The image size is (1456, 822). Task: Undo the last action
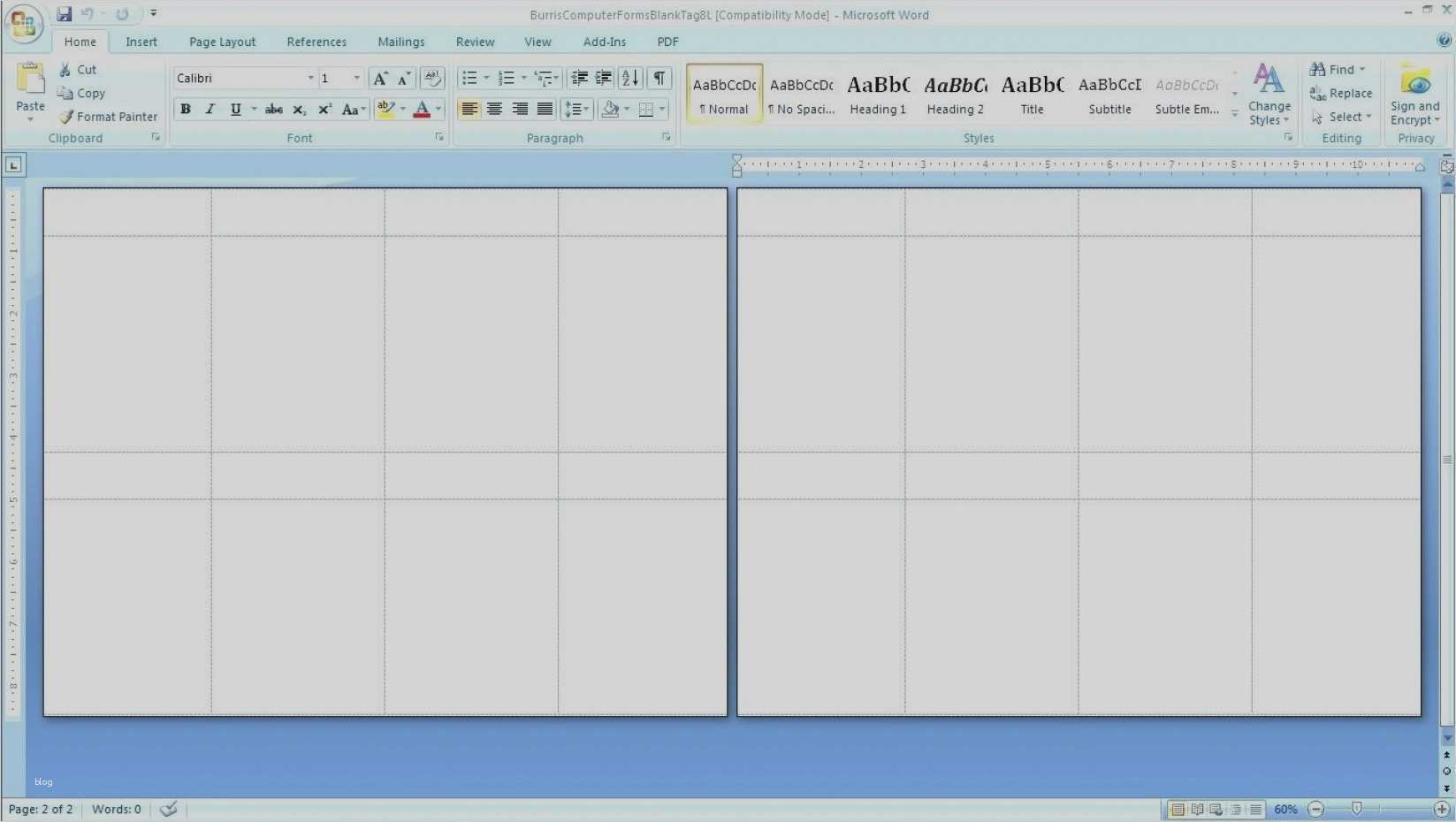[87, 14]
